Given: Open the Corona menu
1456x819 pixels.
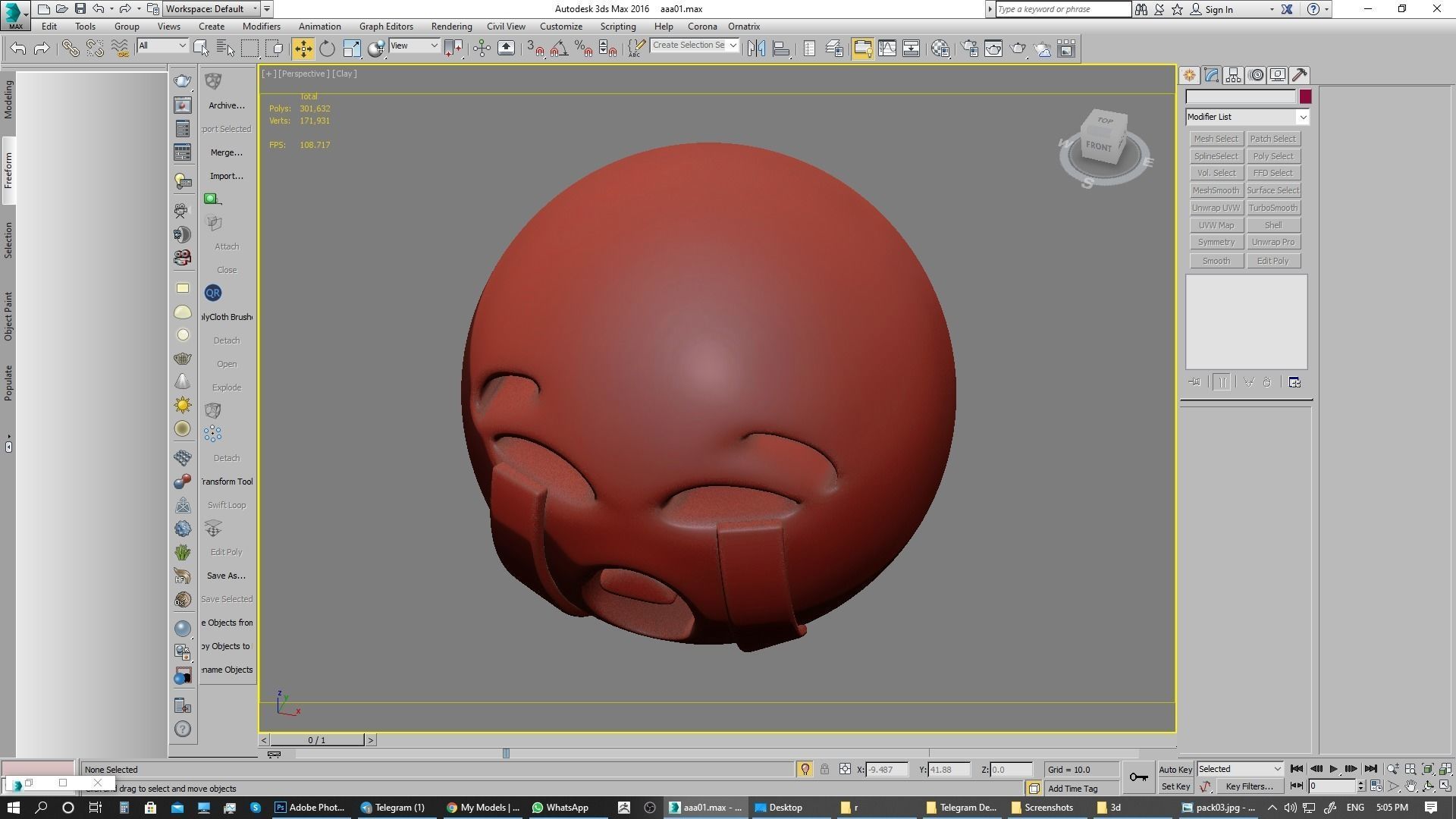Looking at the screenshot, I should point(702,26).
